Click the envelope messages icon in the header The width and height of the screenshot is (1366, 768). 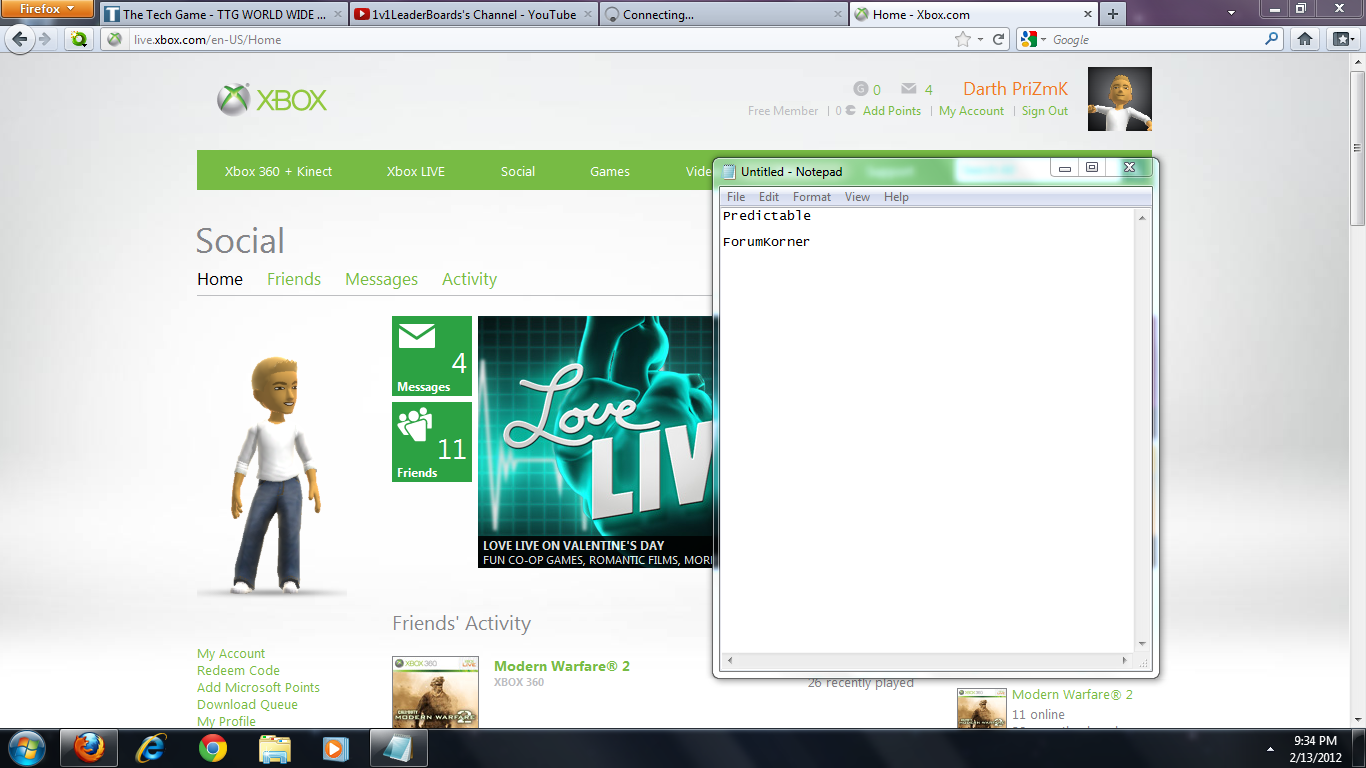tap(909, 88)
